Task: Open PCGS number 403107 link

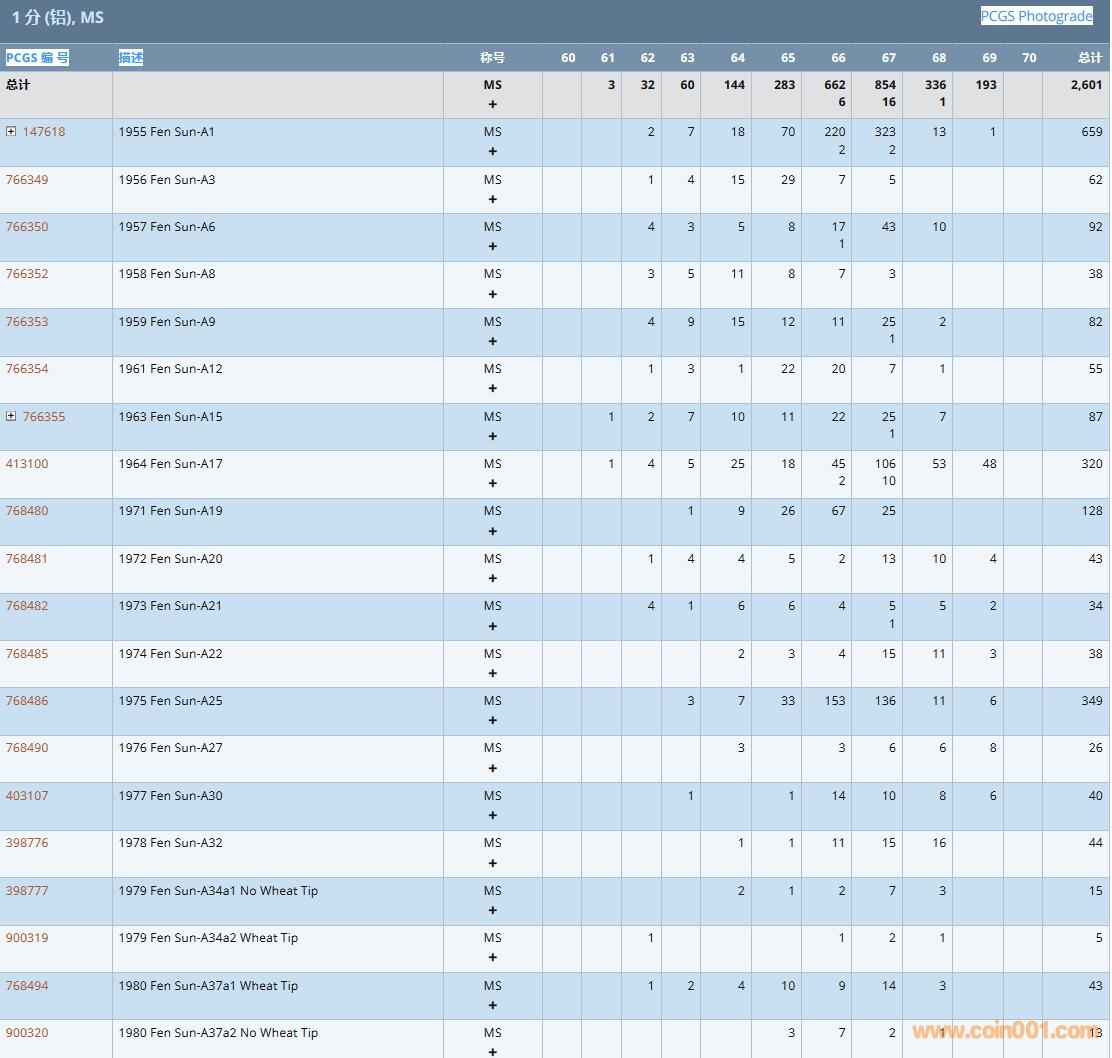Action: (x=27, y=796)
